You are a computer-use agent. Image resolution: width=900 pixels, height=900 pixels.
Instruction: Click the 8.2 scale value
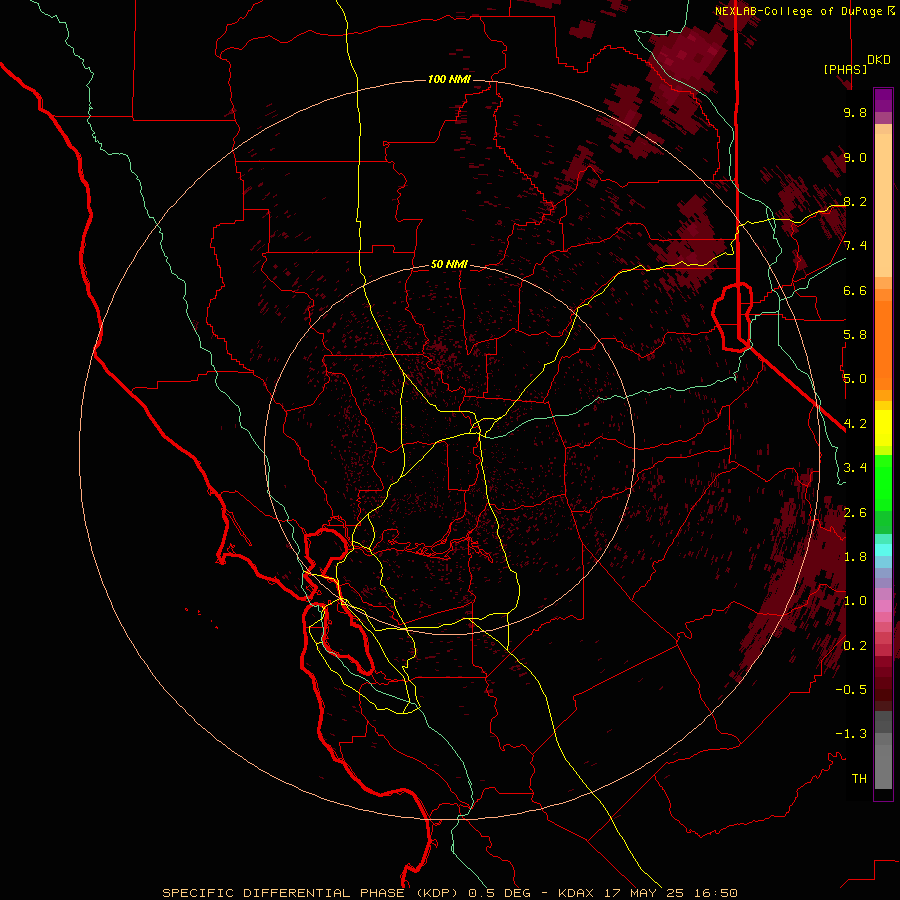[855, 201]
